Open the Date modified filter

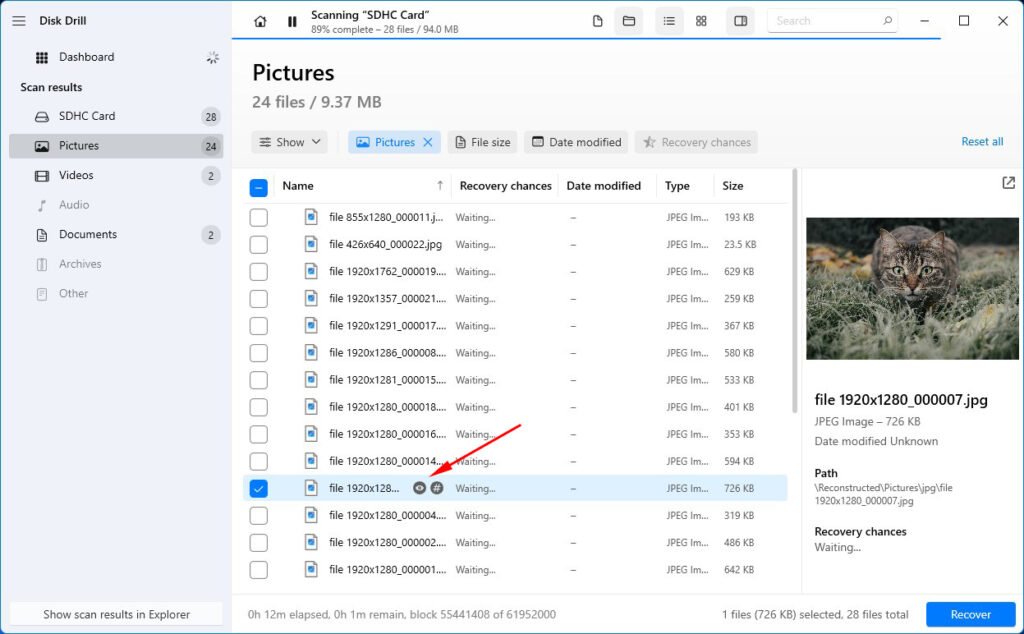575,142
